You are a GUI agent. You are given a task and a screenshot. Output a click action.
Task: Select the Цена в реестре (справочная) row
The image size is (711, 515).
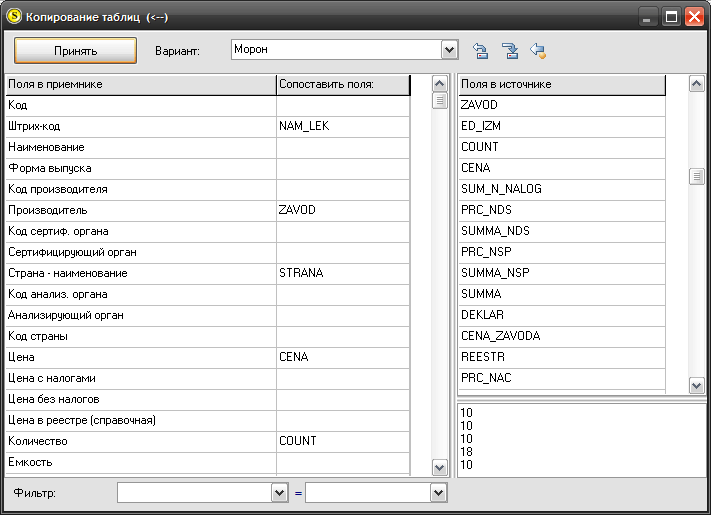point(141,421)
